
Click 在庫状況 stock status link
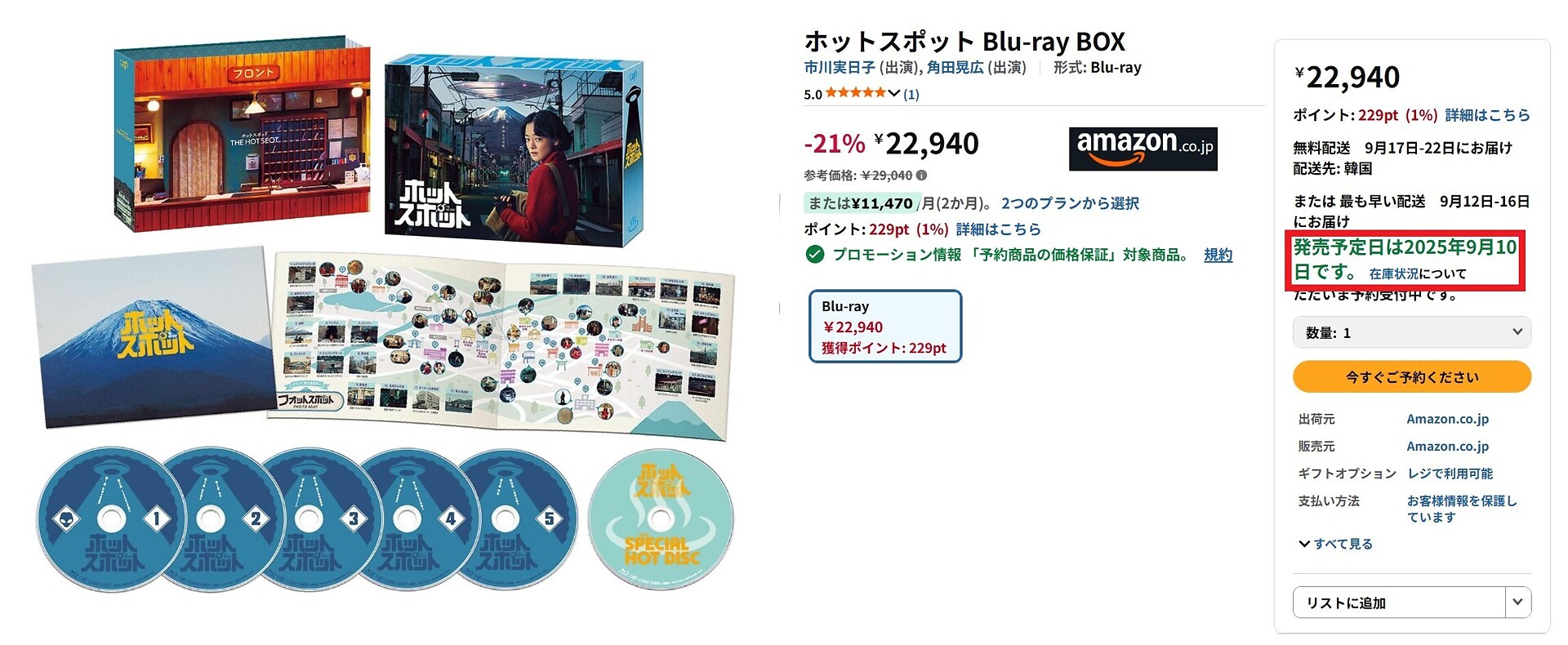(1393, 274)
